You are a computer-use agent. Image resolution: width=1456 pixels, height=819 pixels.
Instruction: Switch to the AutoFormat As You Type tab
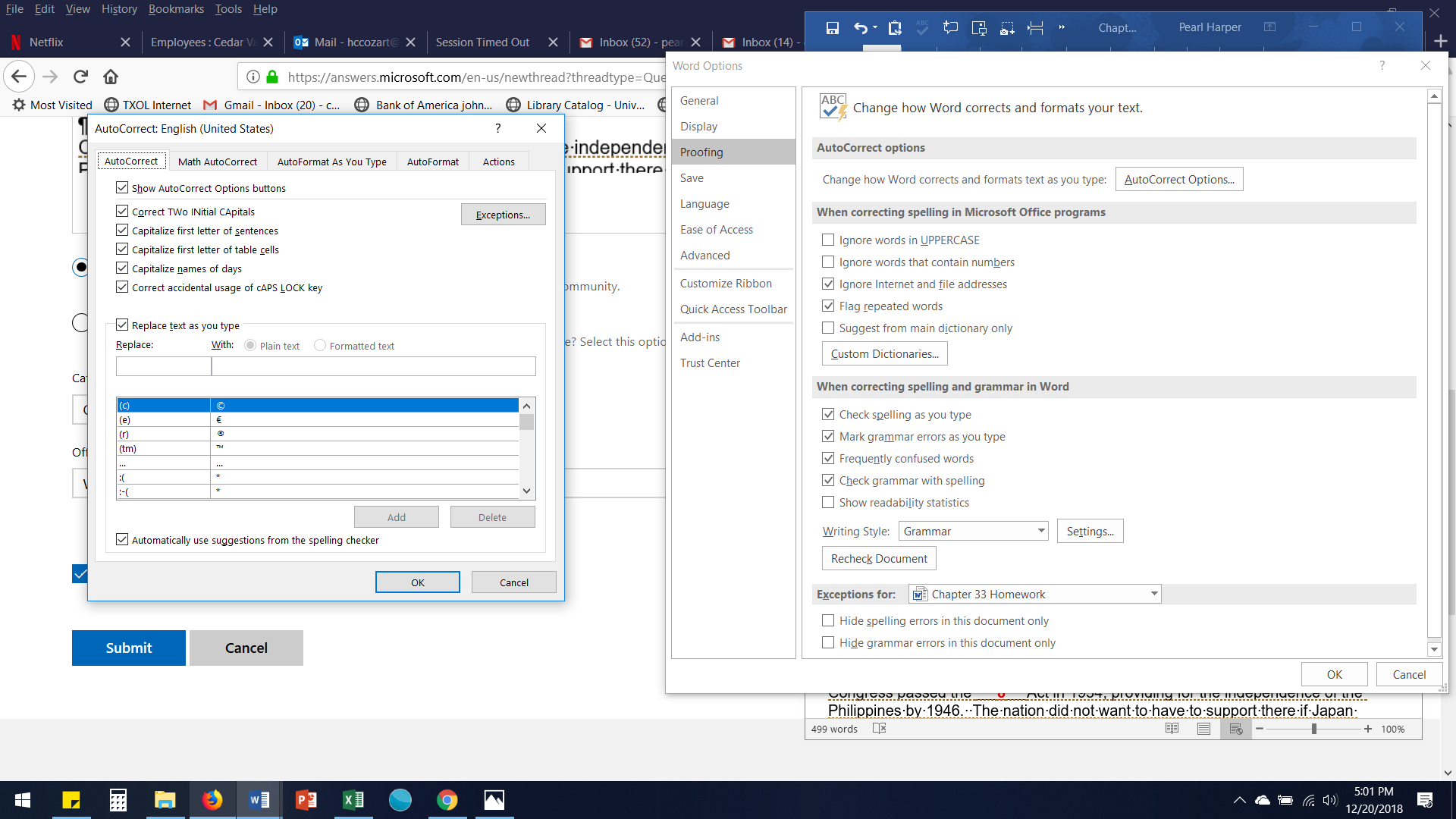pyautogui.click(x=331, y=162)
